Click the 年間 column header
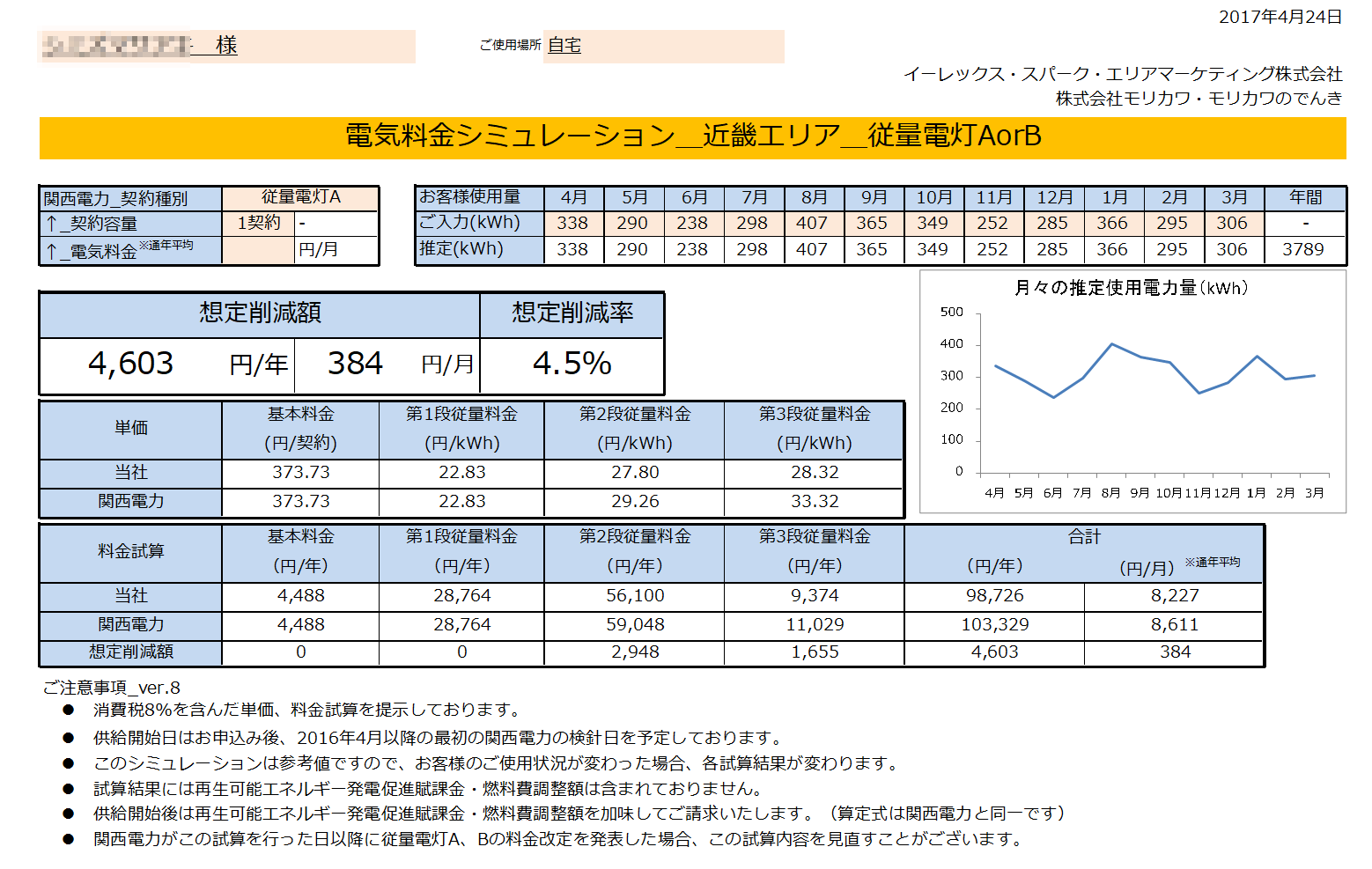The width and height of the screenshot is (1372, 869). 1304,198
